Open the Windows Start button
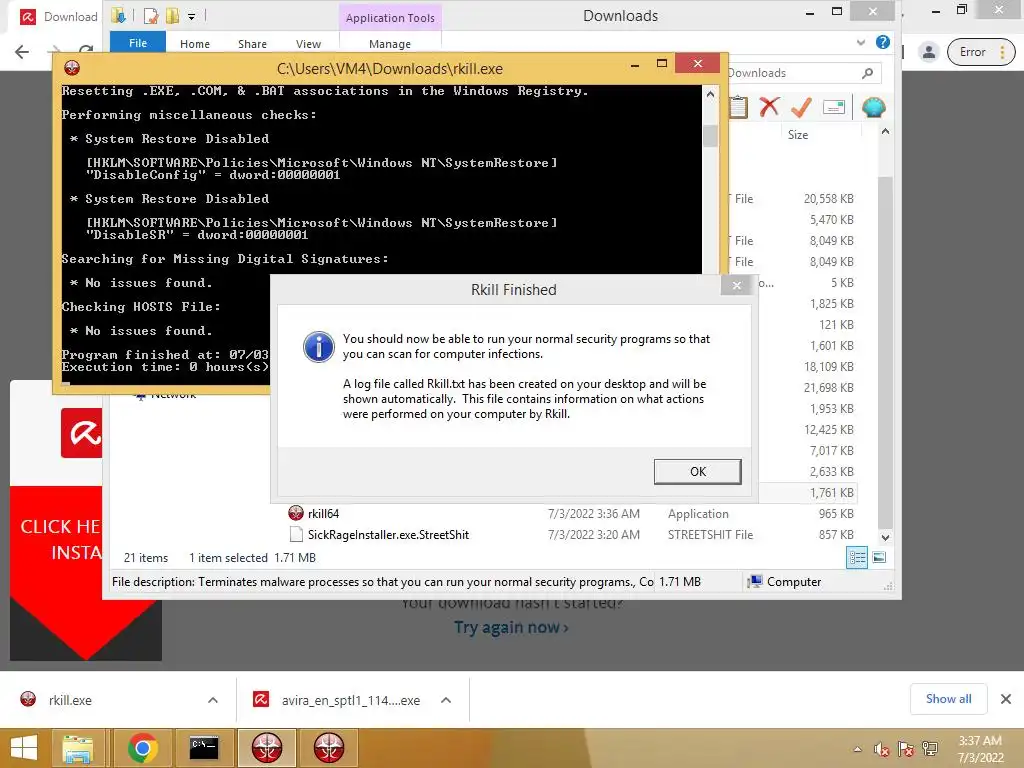Screen dimensions: 1024x768 tap(24, 748)
